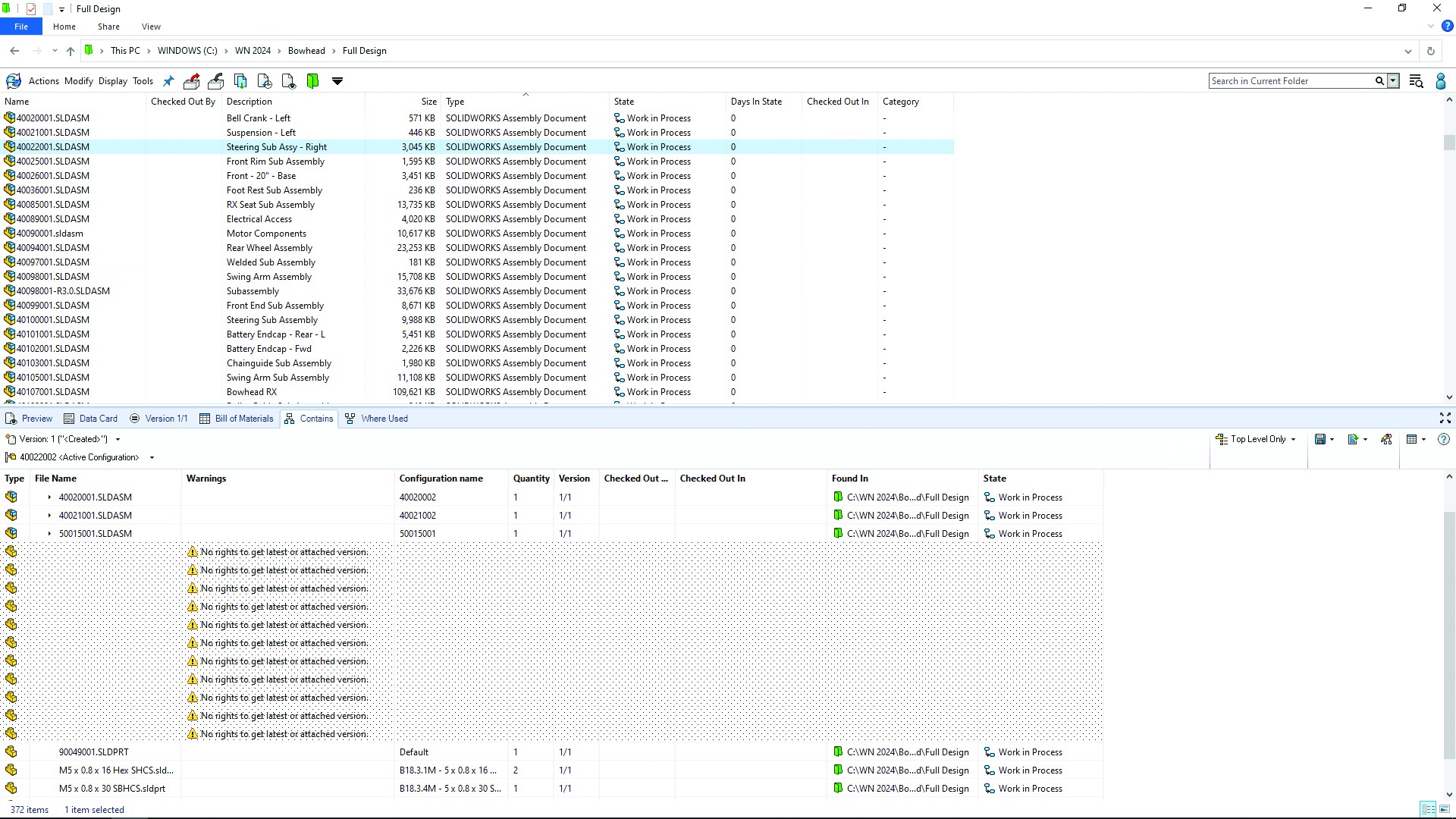Click the Check Out icon in toolbar
The width and height of the screenshot is (1456, 819).
(191, 81)
